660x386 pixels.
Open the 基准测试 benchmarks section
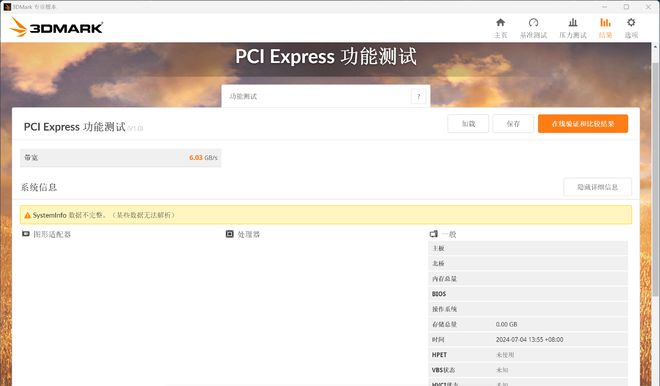coord(533,28)
